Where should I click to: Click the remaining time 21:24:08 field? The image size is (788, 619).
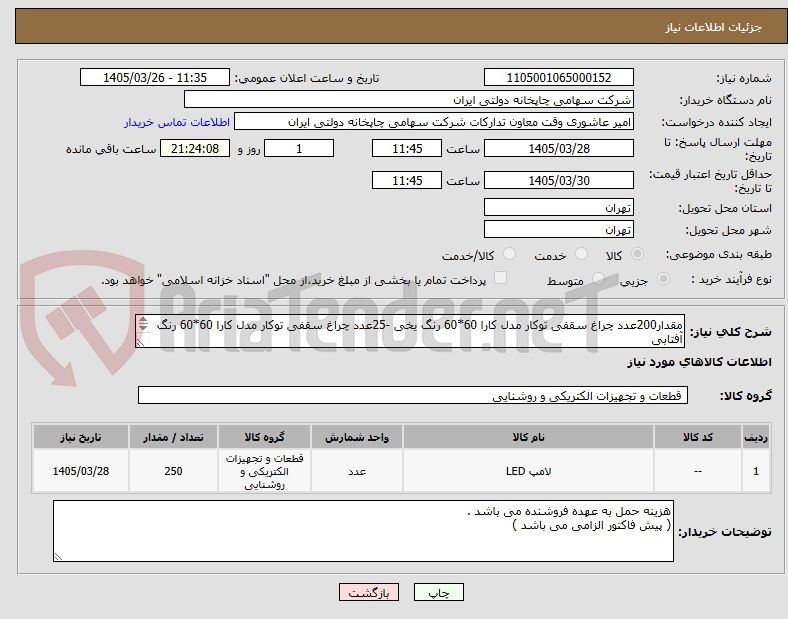coord(195,149)
